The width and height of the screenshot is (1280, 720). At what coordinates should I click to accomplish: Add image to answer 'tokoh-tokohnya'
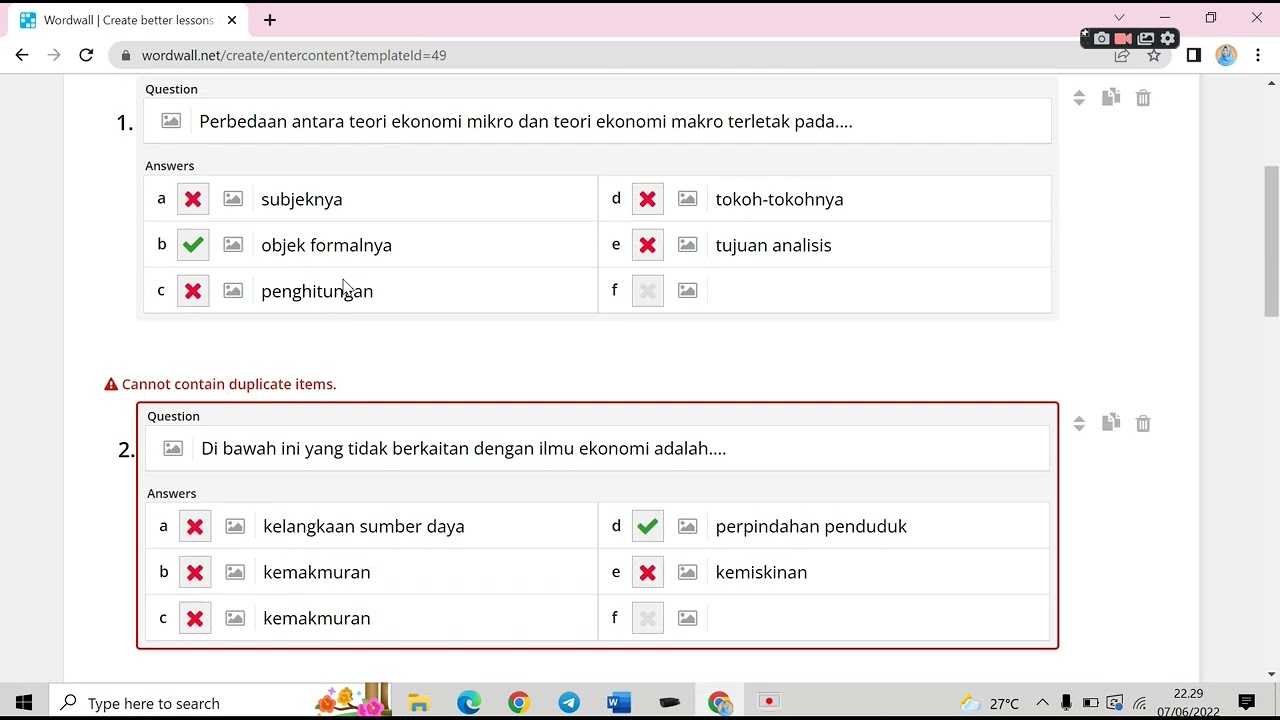(x=687, y=199)
